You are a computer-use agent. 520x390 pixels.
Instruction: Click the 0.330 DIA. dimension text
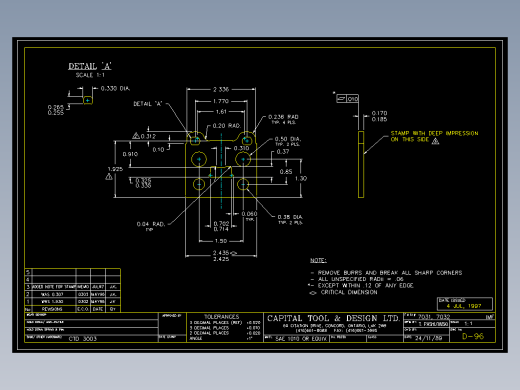pyautogui.click(x=115, y=88)
